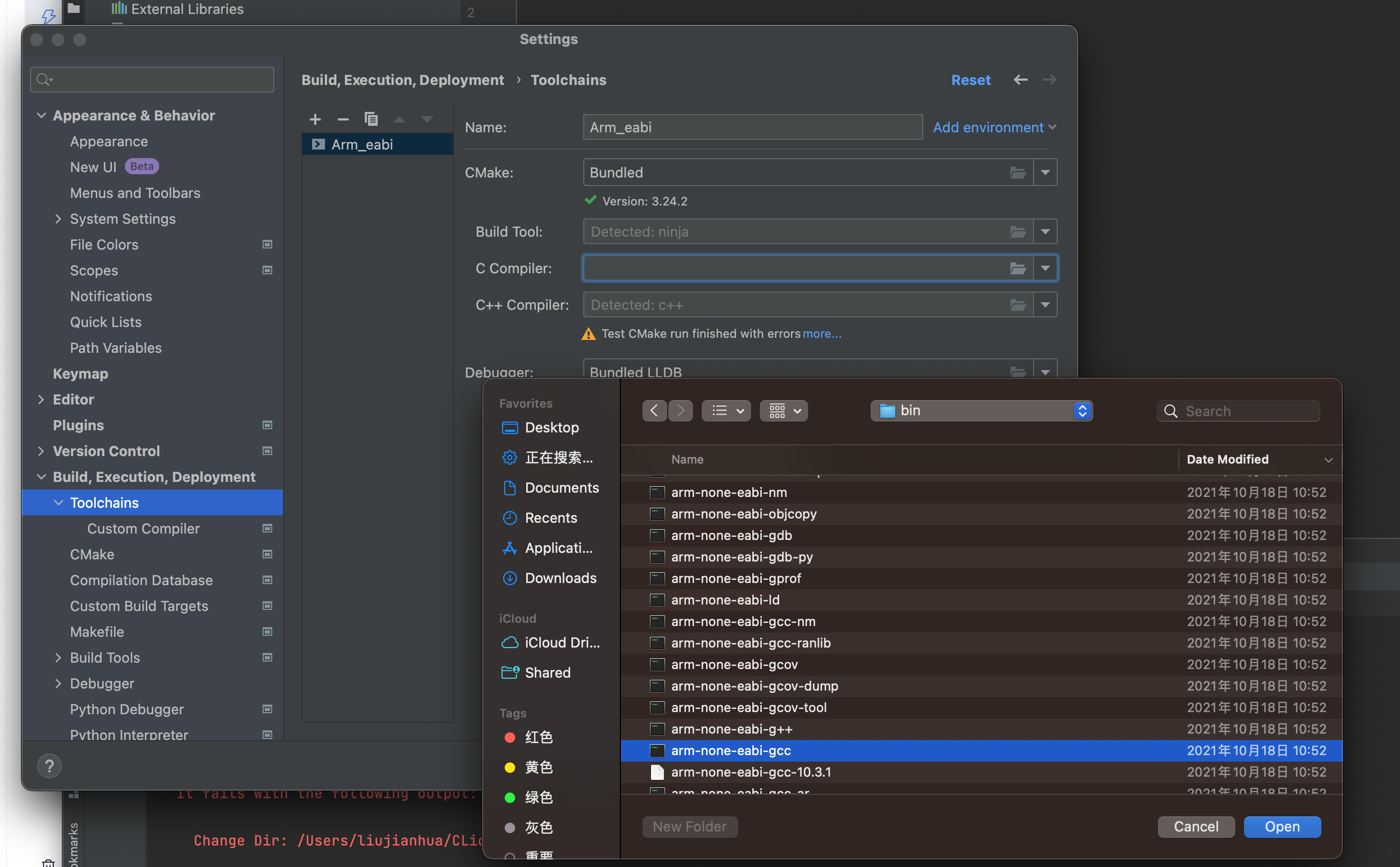Filter by the red tag 红色

pyautogui.click(x=528, y=737)
